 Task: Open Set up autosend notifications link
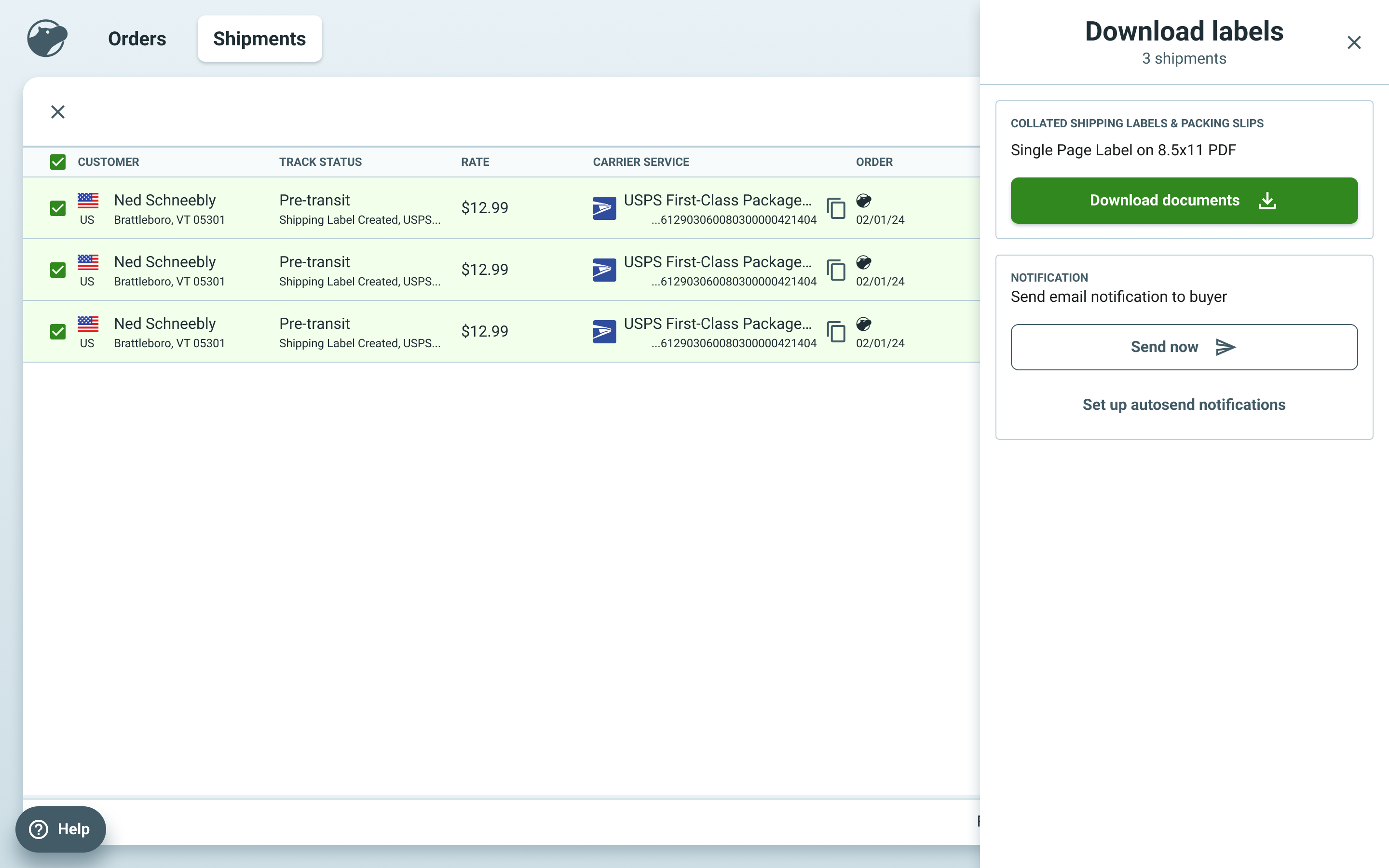[1184, 405]
